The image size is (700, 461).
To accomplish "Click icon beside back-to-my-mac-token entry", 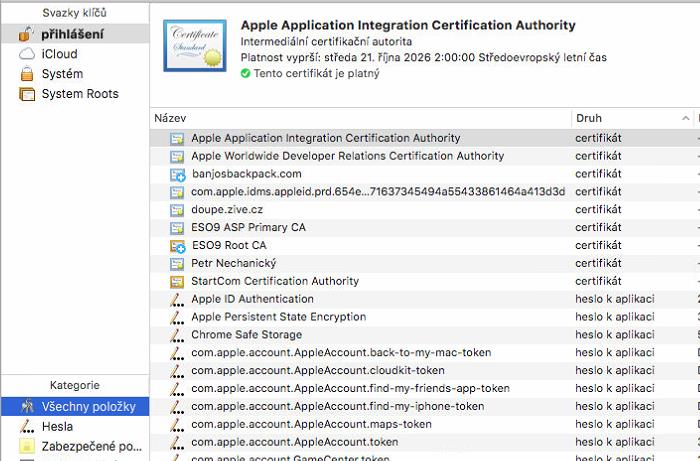I will tap(177, 353).
